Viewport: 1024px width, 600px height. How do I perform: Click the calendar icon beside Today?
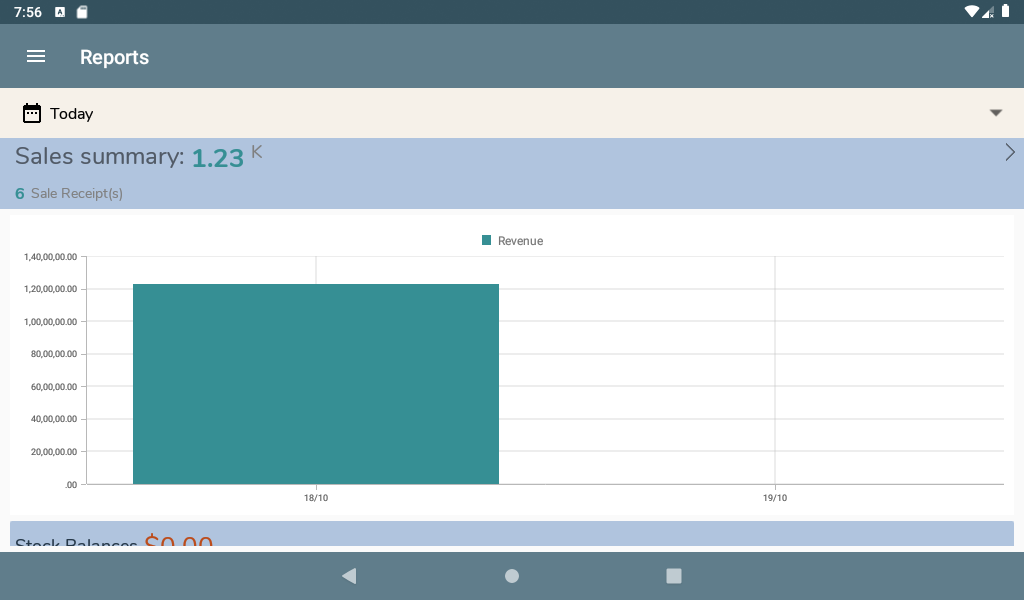(x=32, y=113)
